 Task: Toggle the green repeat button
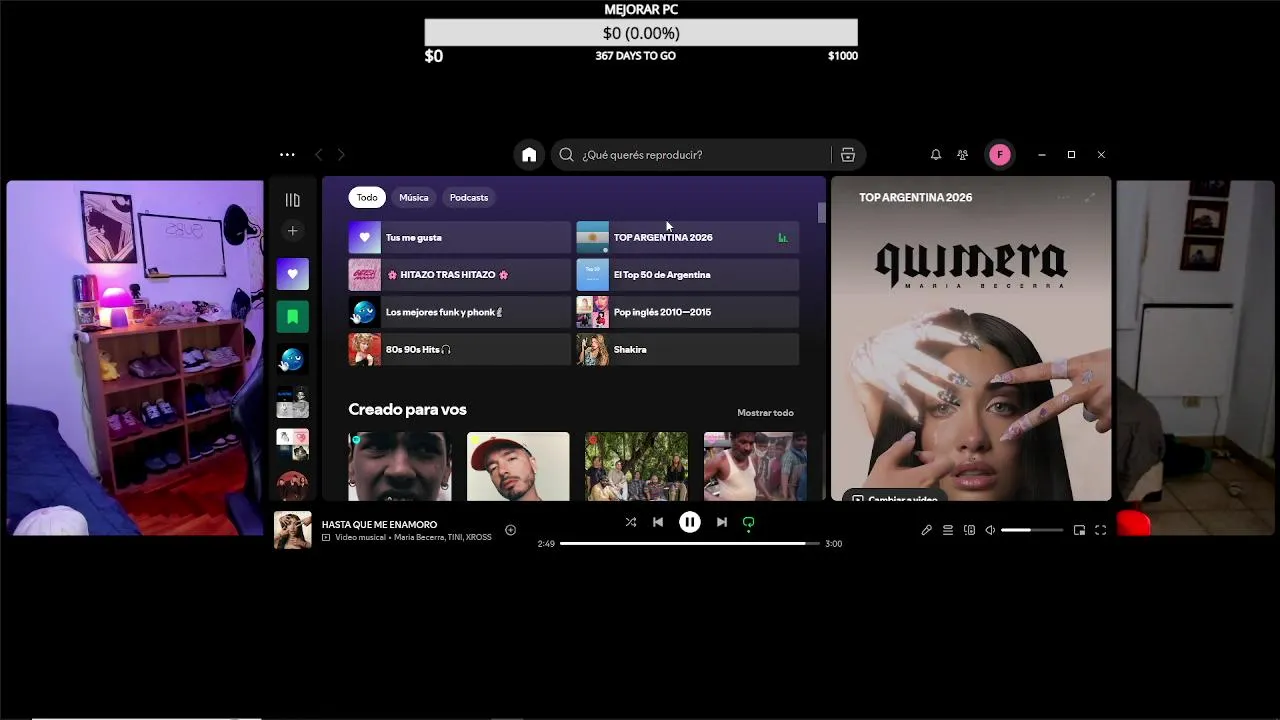pyautogui.click(x=748, y=522)
